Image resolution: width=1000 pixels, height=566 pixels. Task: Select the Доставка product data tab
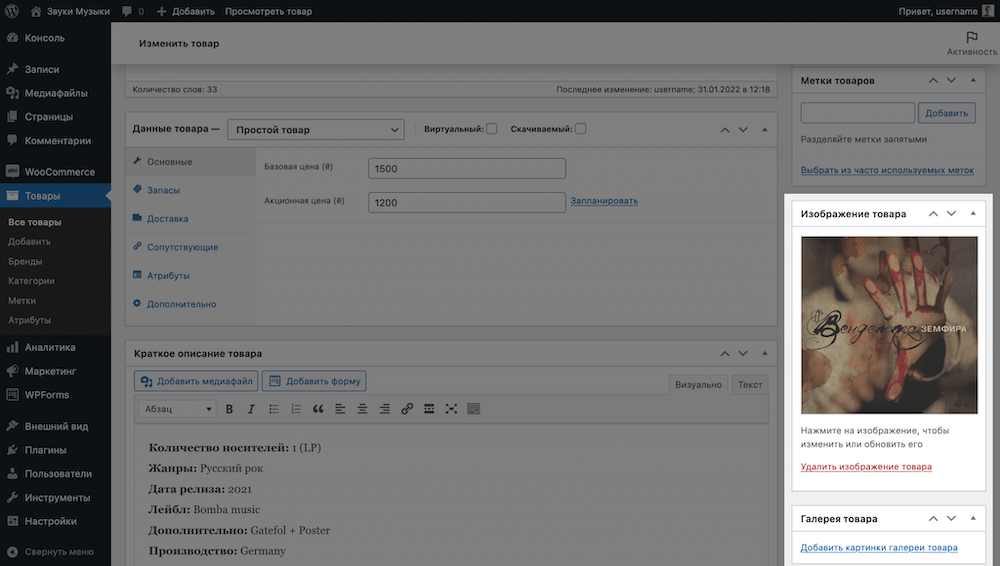coord(191,218)
